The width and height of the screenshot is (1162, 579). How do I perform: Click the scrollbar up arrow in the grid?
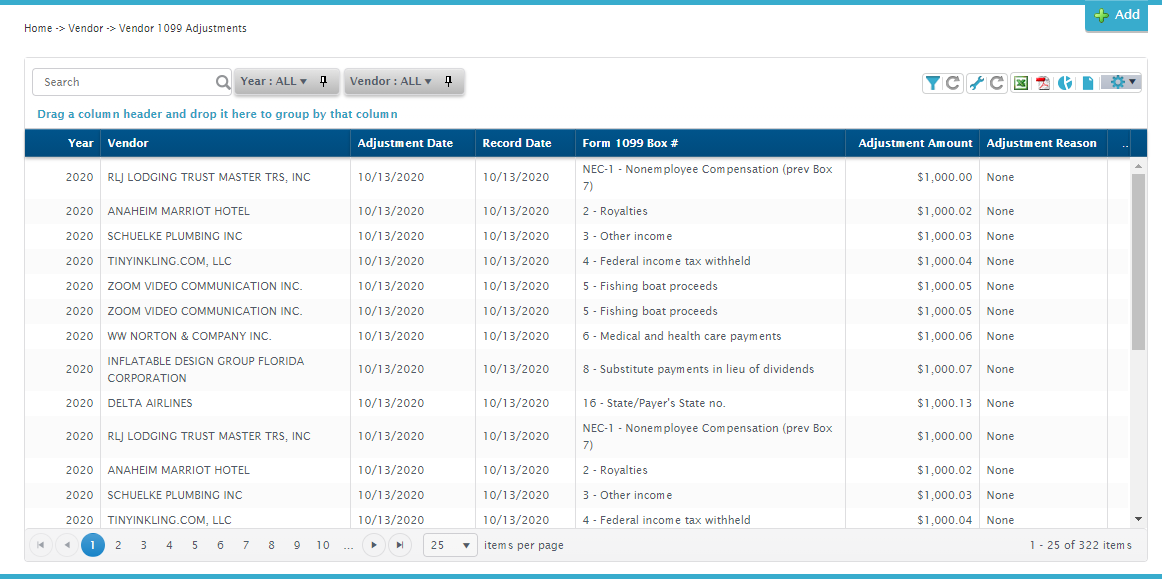click(1138, 167)
